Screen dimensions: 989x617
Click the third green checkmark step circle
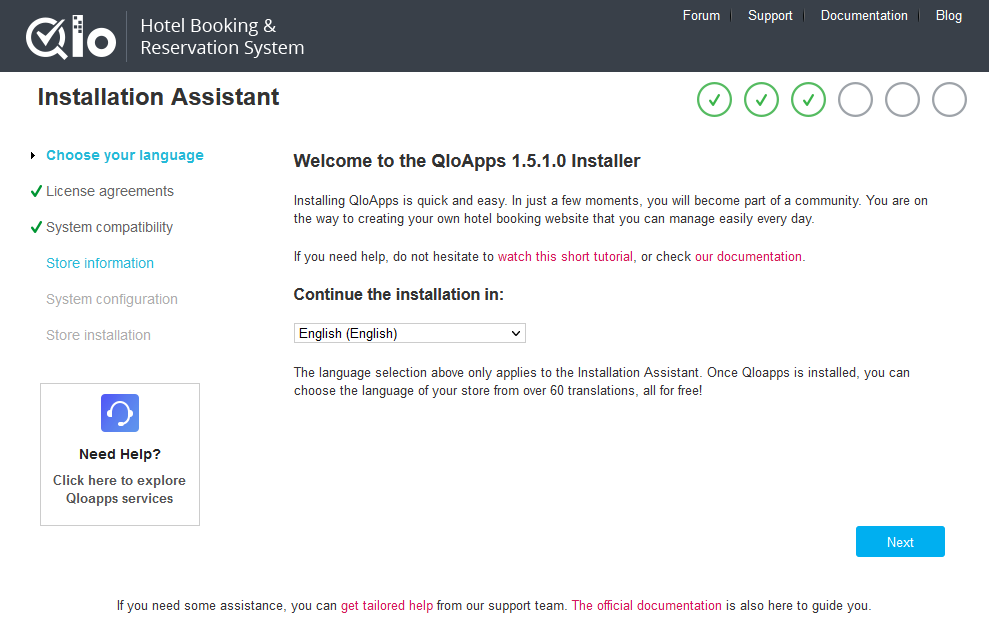(x=808, y=100)
